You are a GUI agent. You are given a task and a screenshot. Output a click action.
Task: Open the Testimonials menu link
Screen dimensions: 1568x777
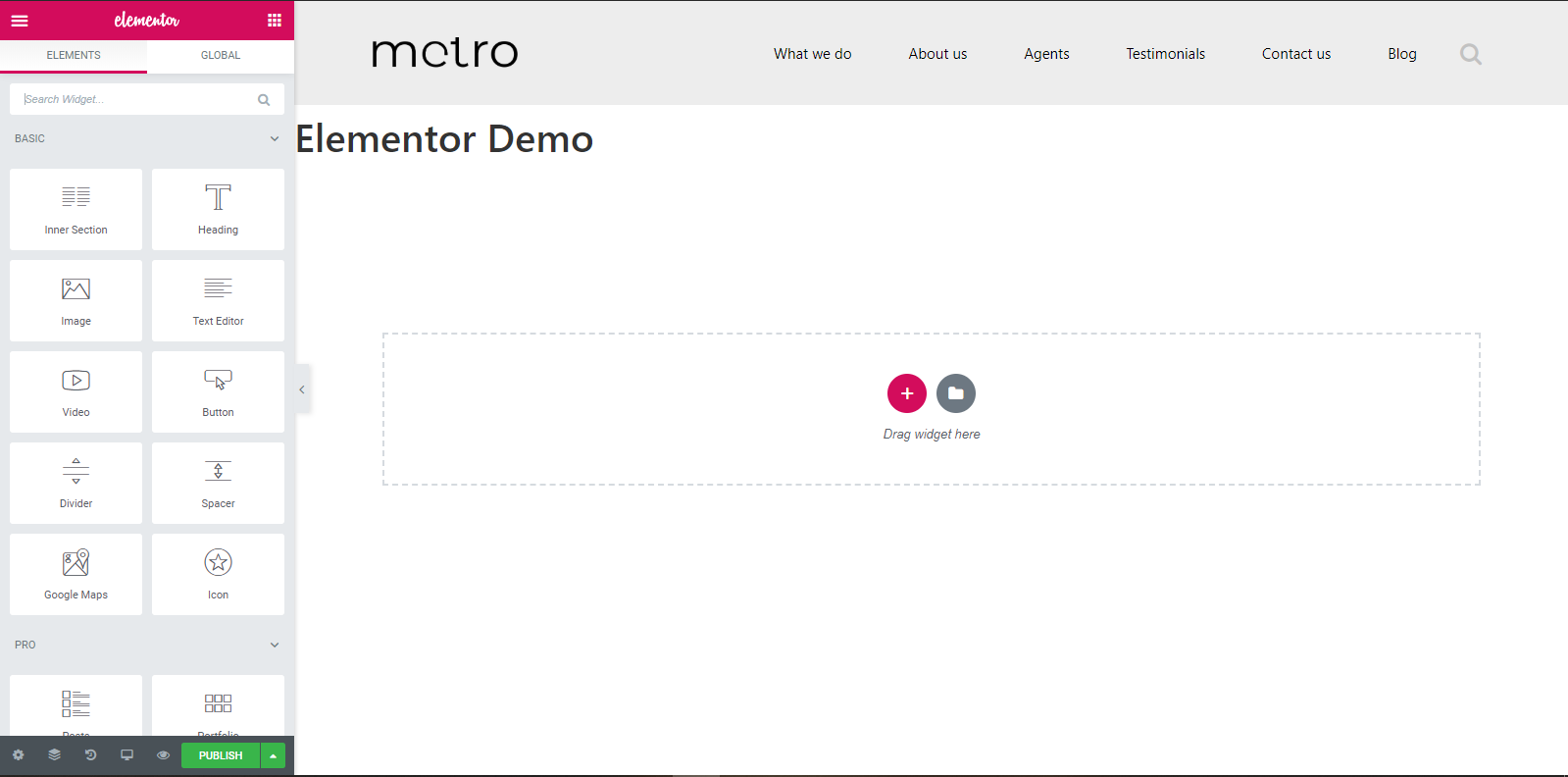(1166, 54)
